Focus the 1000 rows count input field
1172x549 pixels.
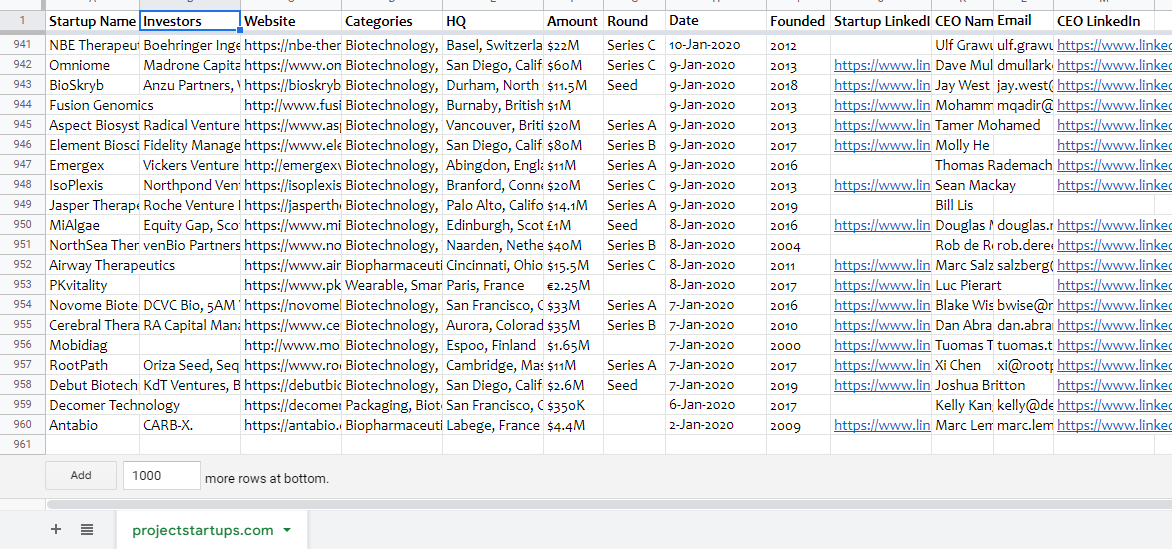(161, 476)
